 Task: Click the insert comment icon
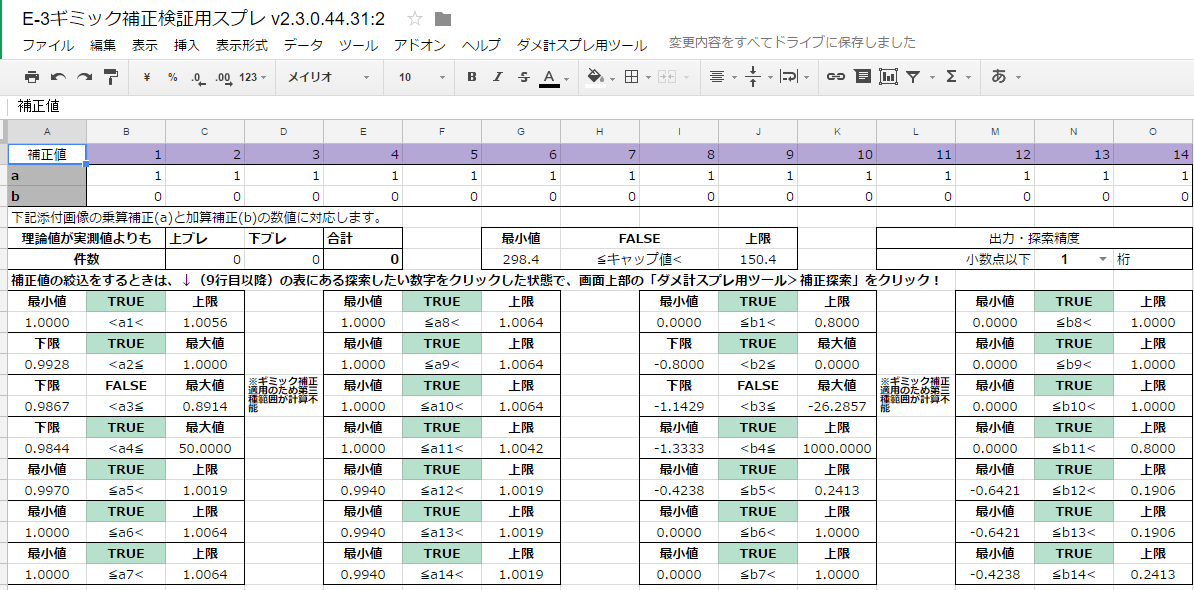(x=861, y=77)
